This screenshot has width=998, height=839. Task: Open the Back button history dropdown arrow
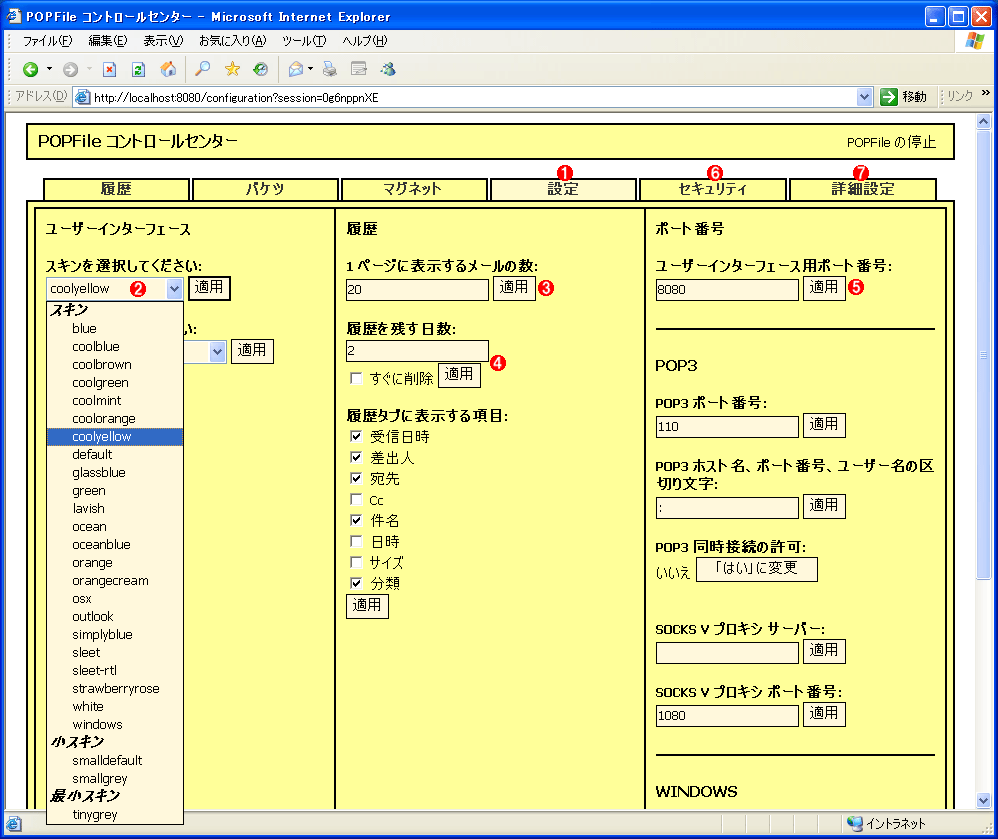(x=49, y=69)
